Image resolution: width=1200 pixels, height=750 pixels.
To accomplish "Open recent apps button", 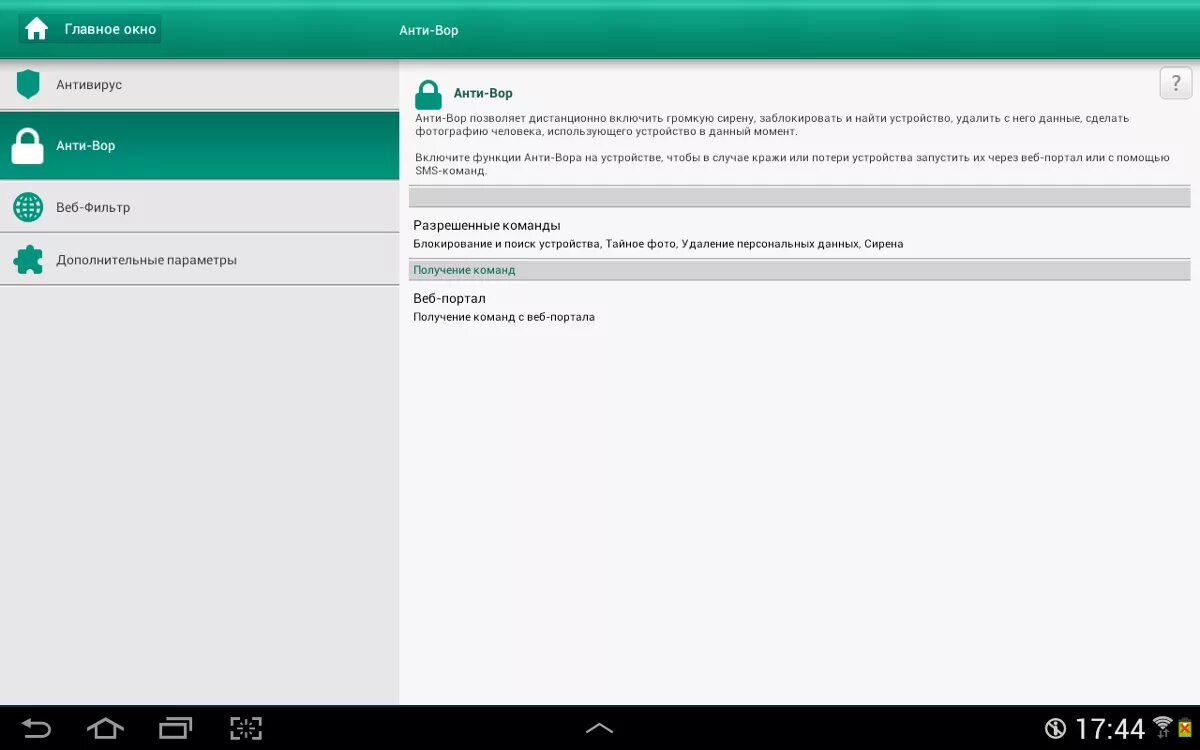I will pos(175,728).
